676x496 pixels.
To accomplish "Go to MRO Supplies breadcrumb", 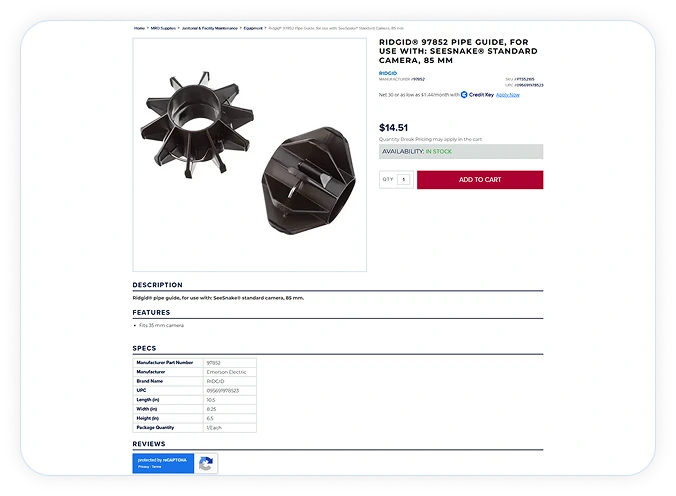I will coord(163,28).
